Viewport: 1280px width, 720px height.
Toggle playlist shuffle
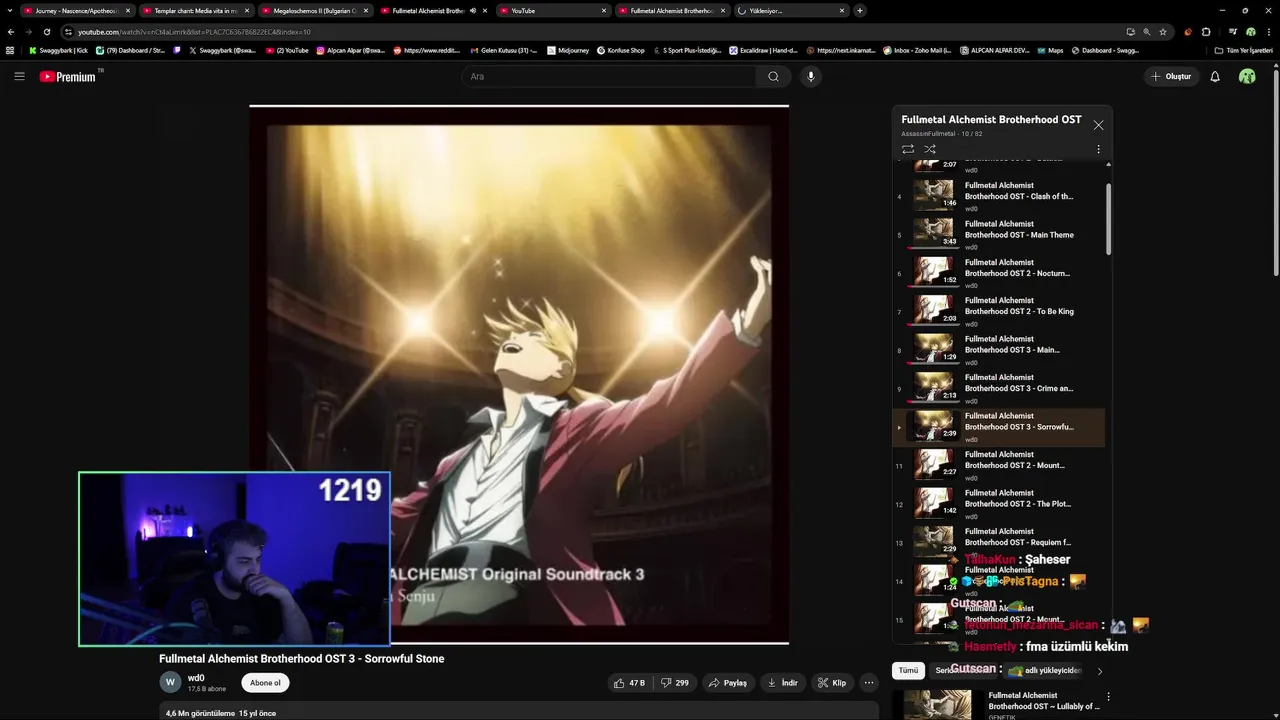pos(930,149)
